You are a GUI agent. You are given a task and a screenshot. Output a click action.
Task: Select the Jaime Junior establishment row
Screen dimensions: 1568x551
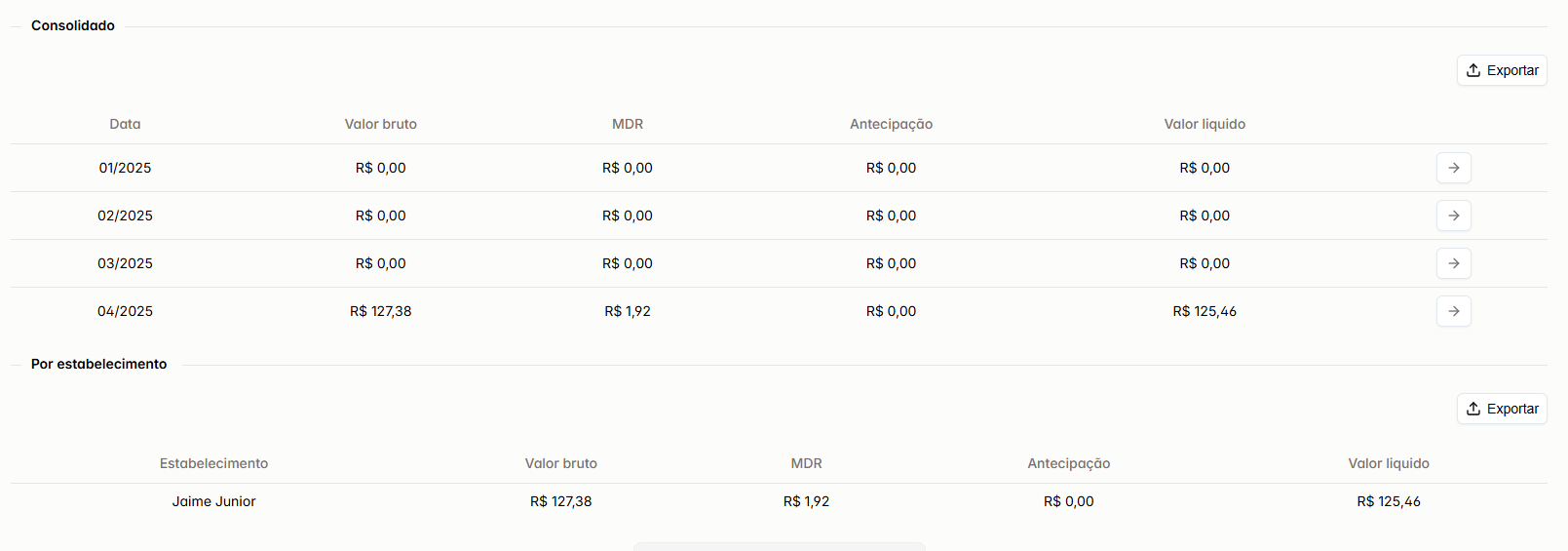pyautogui.click(x=779, y=501)
